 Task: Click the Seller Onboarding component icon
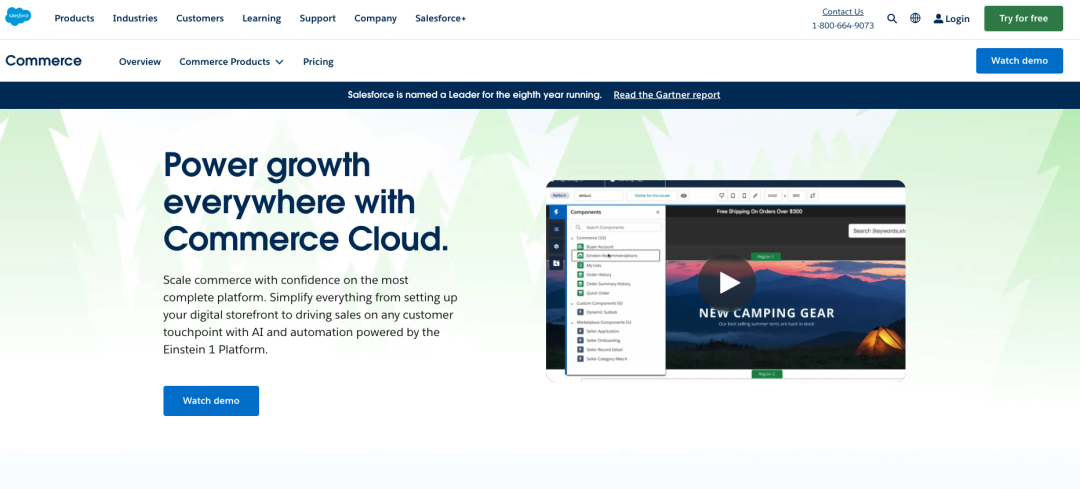coord(580,340)
